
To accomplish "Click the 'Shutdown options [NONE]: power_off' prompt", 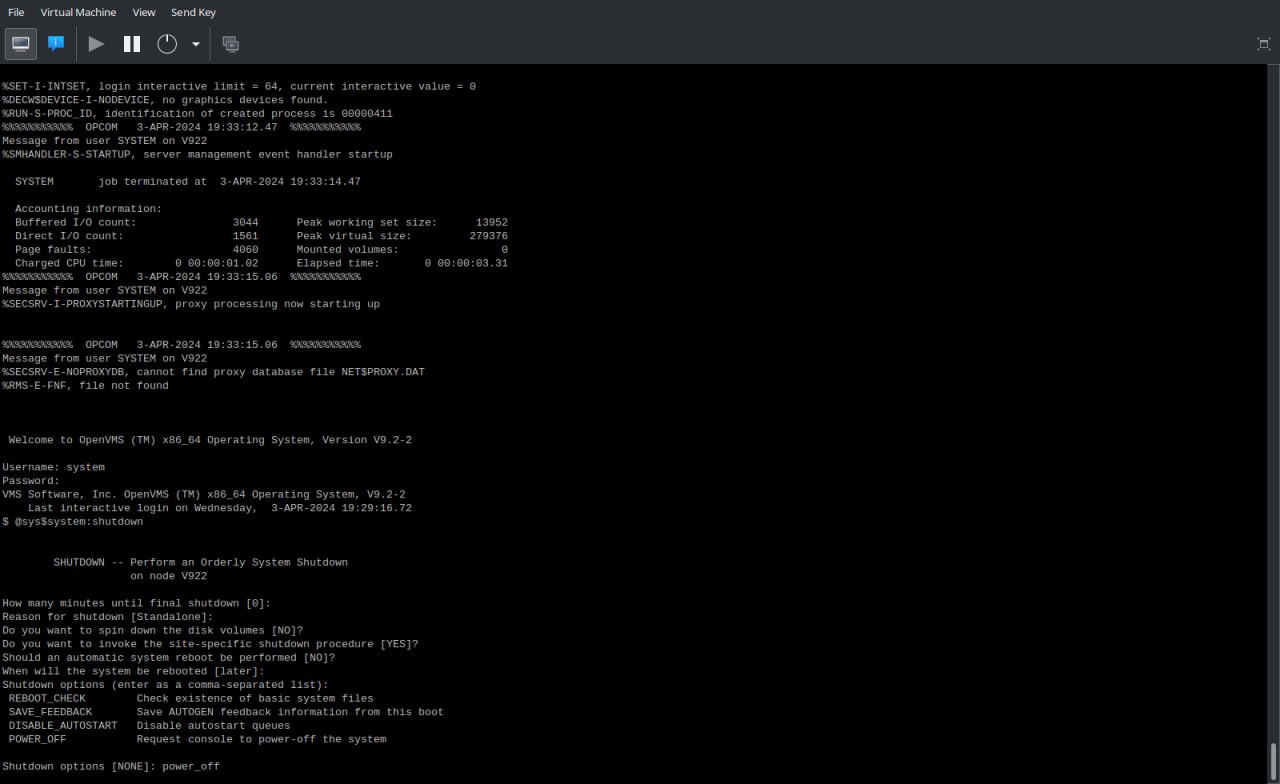I will coord(111,767).
